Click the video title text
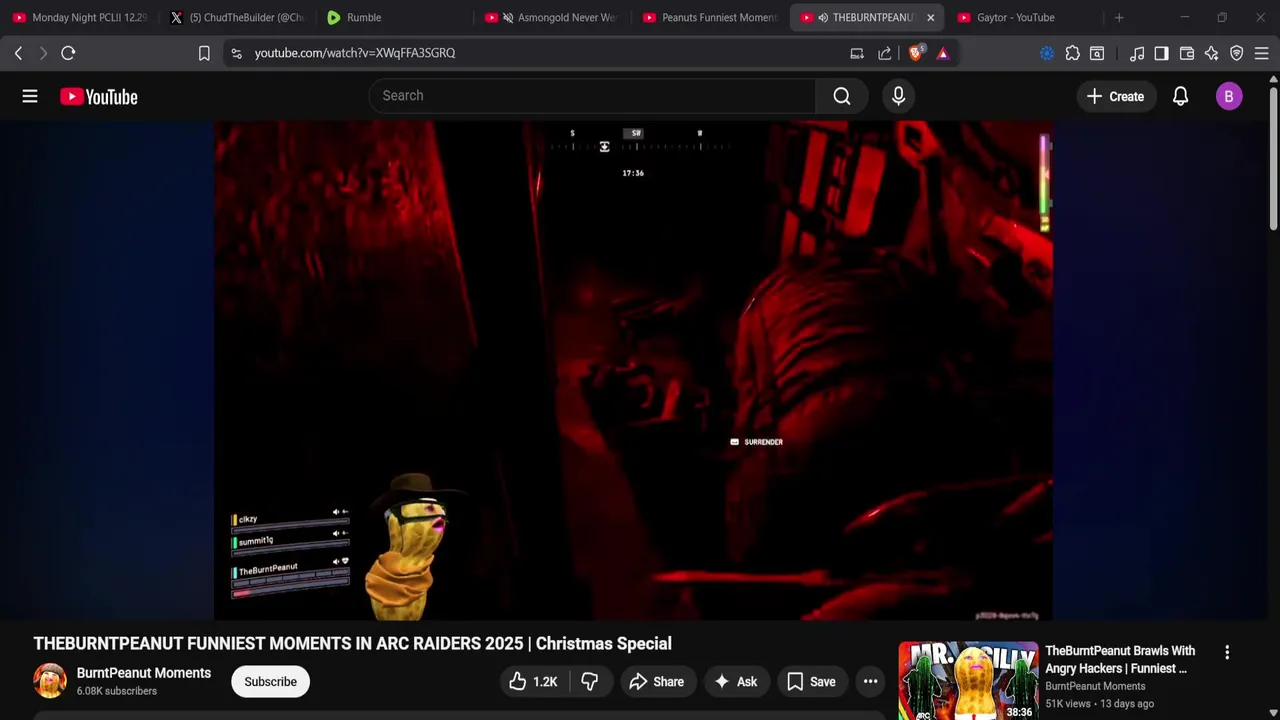Screen dimensions: 1280x720 pyautogui.click(x=352, y=643)
